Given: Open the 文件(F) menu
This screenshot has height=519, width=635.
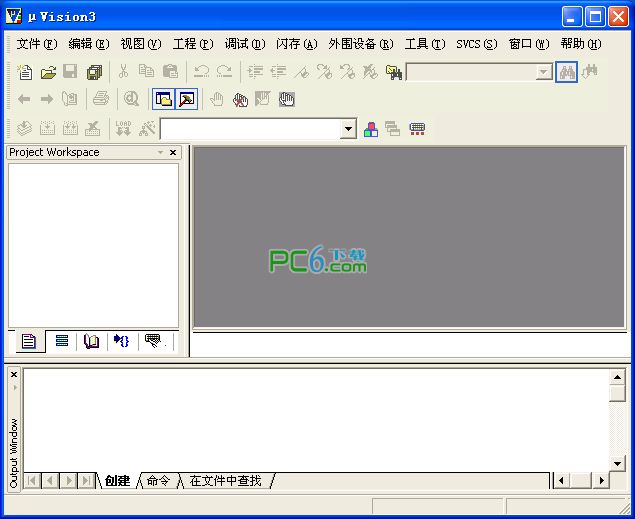Looking at the screenshot, I should [36, 44].
